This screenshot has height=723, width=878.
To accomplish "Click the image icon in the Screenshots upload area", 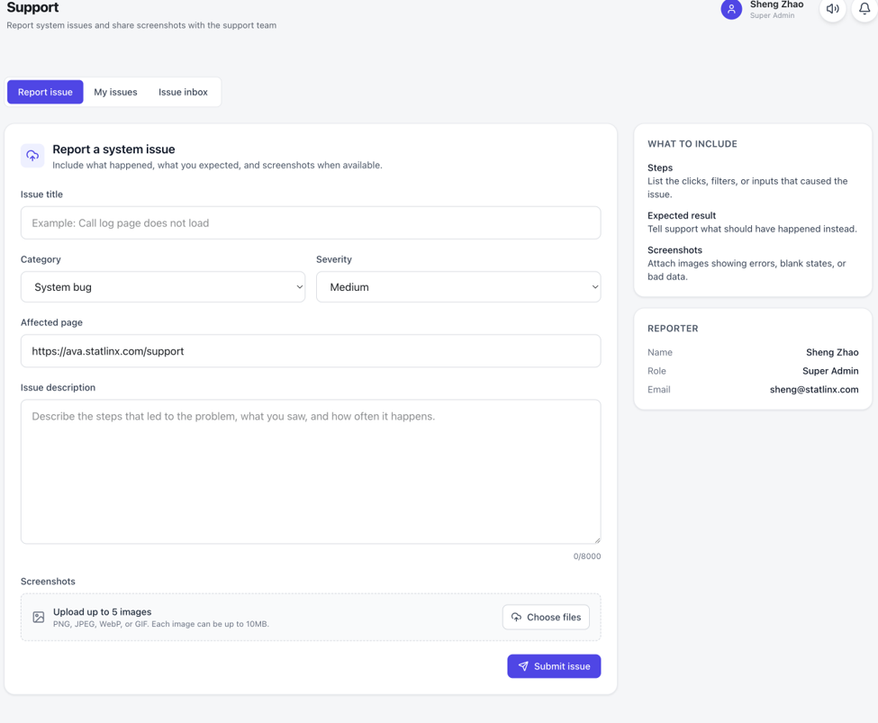I will 38,617.
